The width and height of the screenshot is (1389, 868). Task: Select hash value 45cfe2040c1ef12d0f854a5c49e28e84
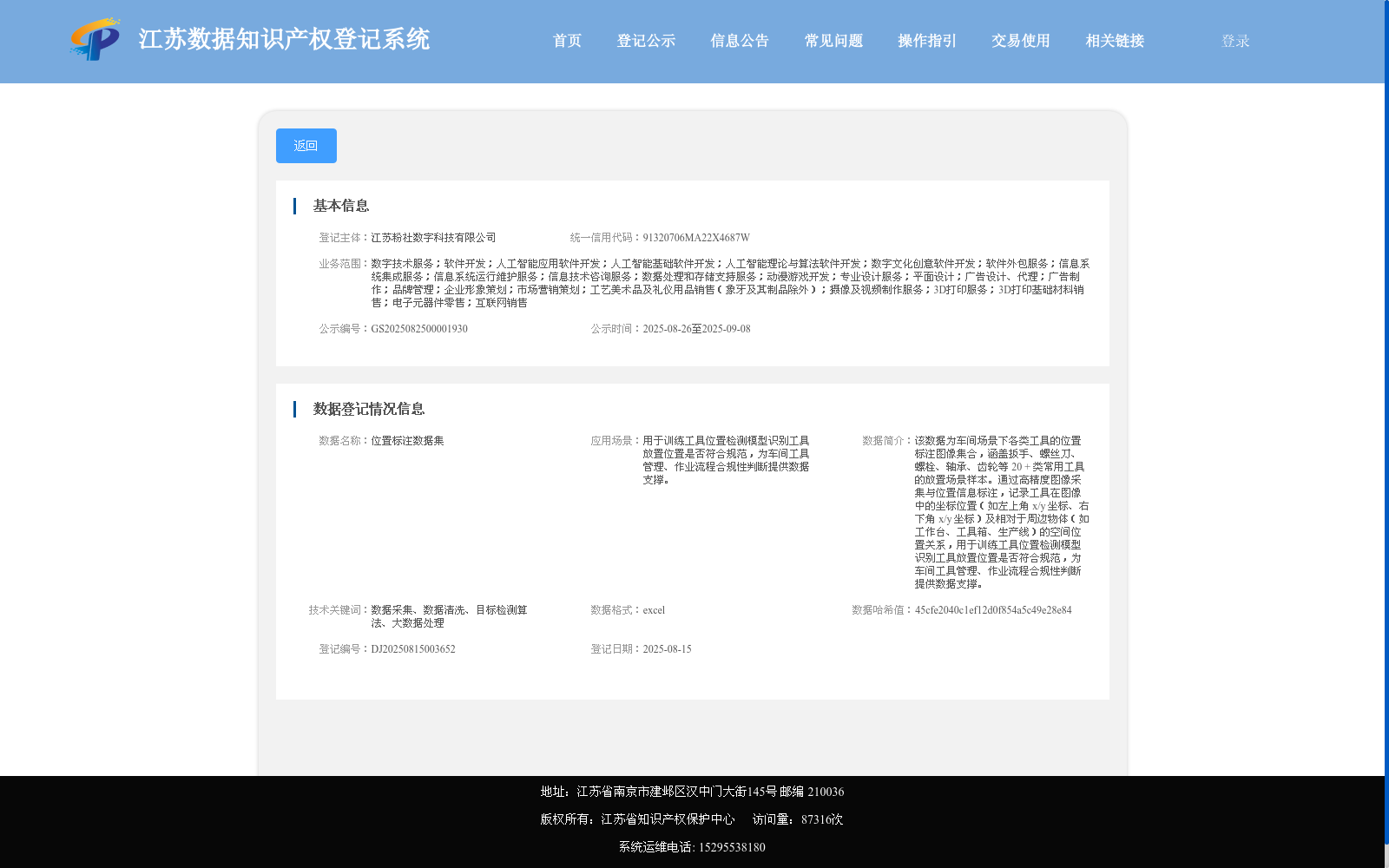993,610
